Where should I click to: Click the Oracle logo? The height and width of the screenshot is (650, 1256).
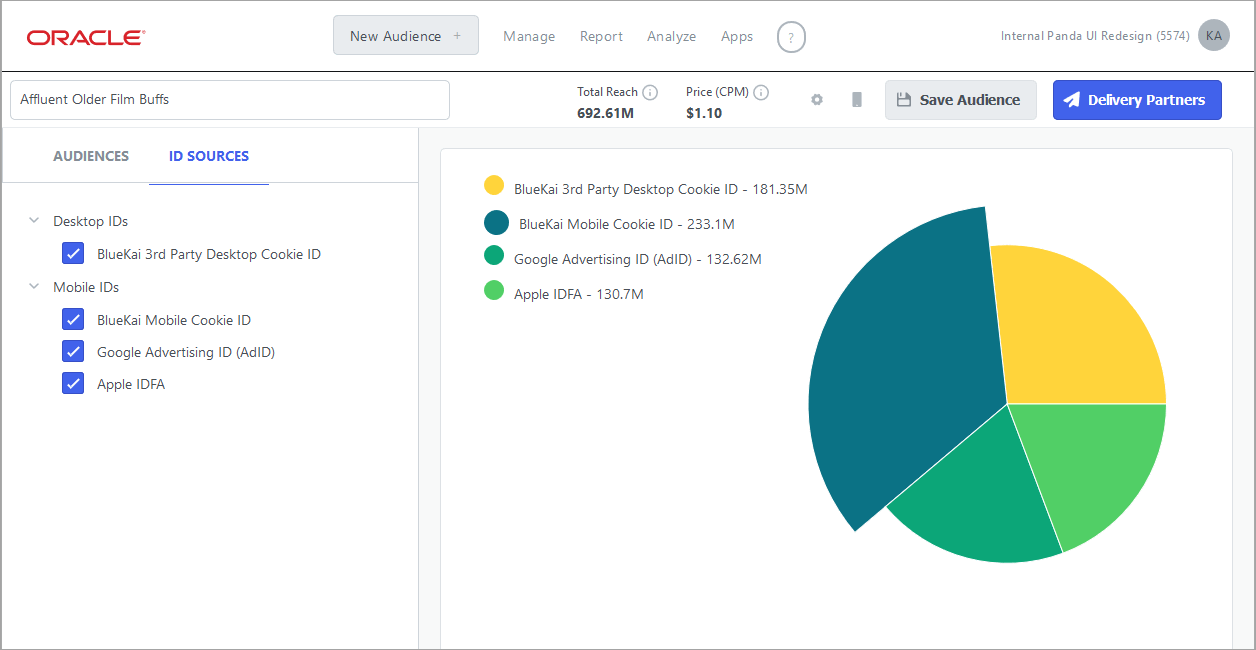point(86,37)
